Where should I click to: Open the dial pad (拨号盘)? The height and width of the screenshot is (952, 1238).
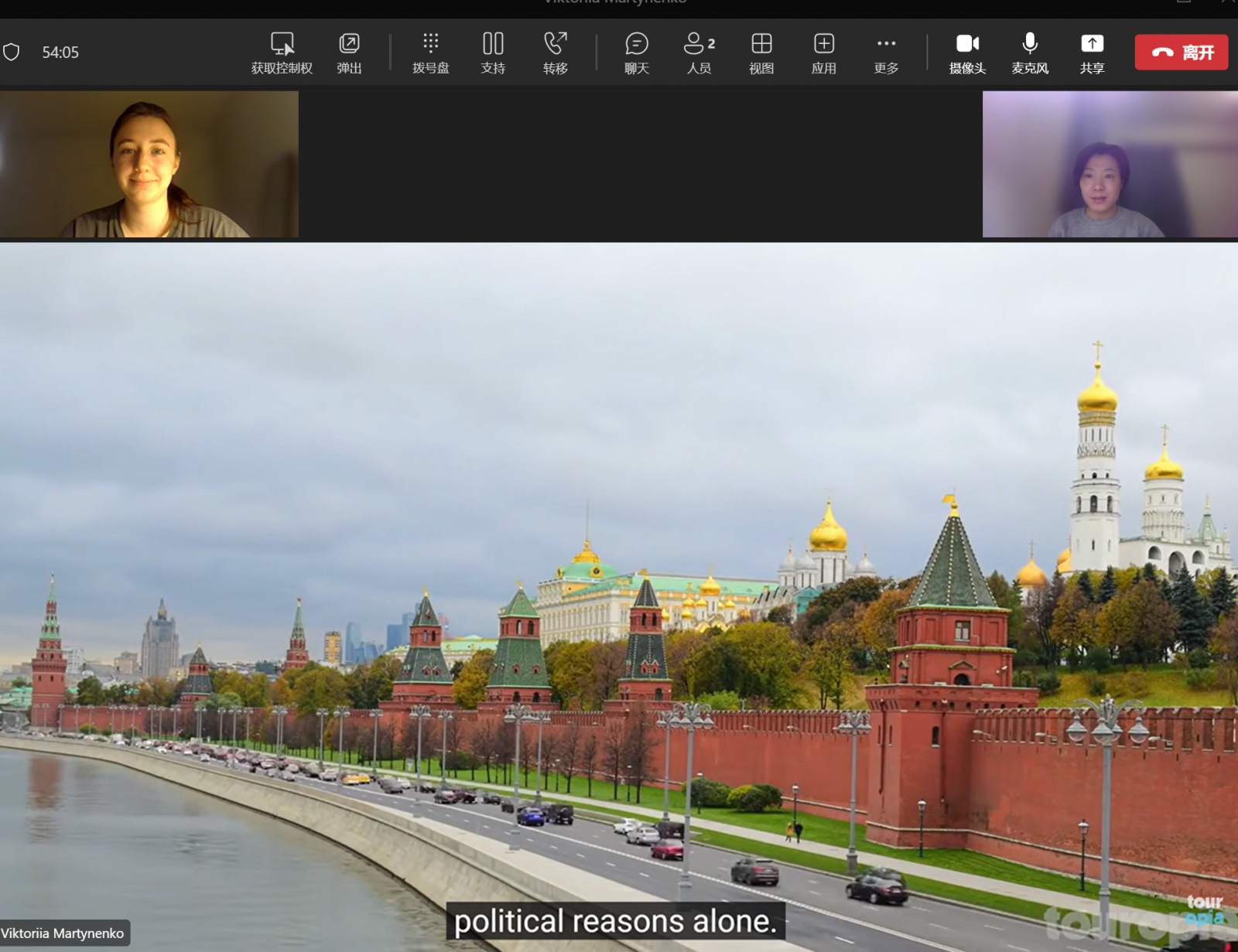[430, 44]
